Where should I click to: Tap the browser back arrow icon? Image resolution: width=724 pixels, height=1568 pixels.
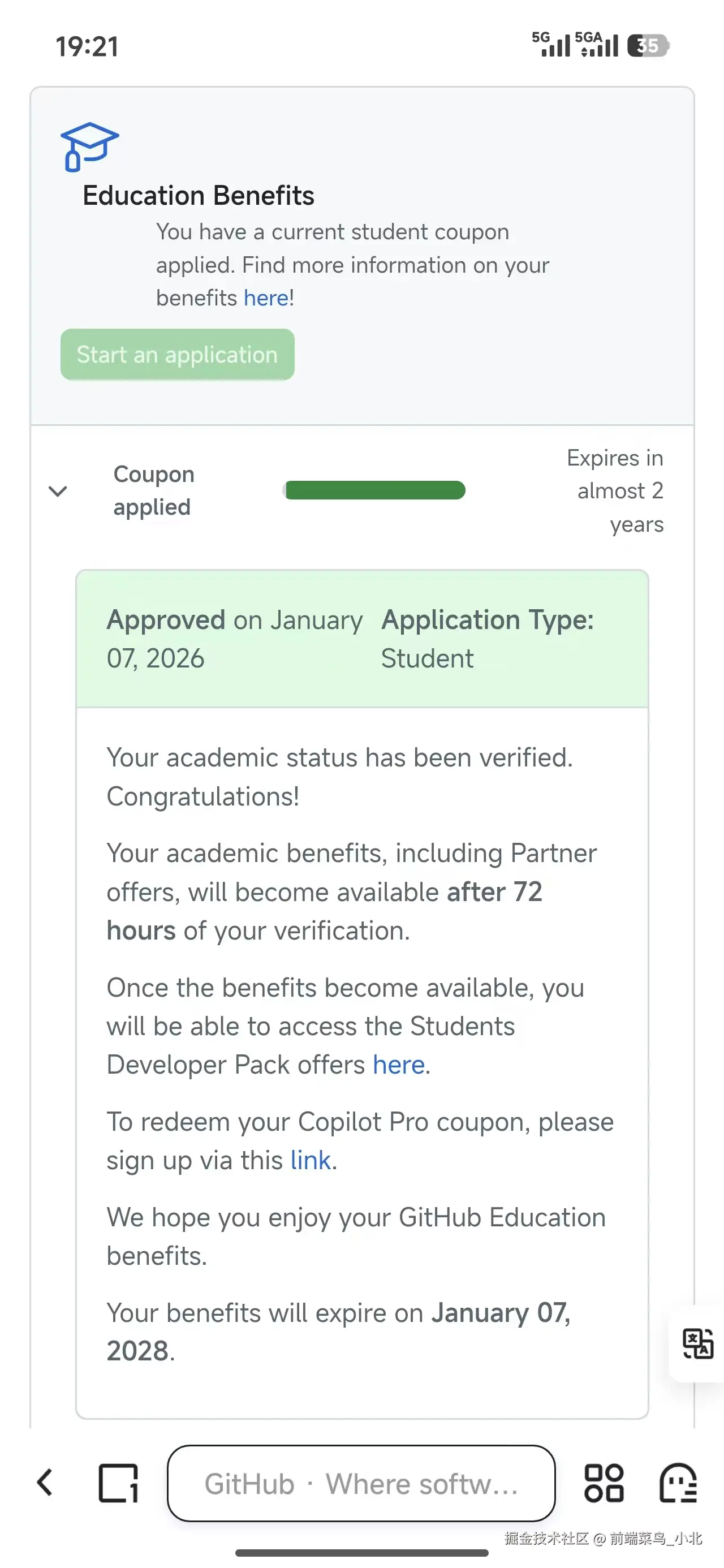tap(45, 1483)
